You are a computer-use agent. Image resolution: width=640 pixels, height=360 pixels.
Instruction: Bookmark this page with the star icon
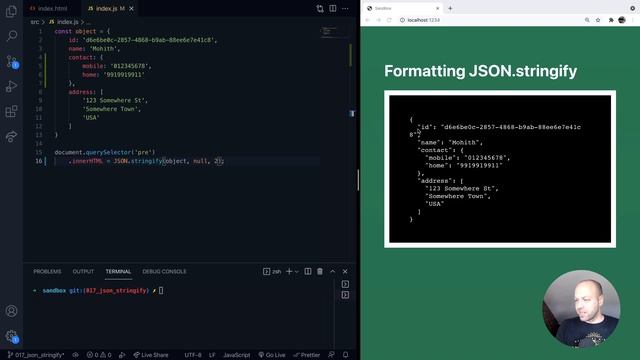pos(598,20)
